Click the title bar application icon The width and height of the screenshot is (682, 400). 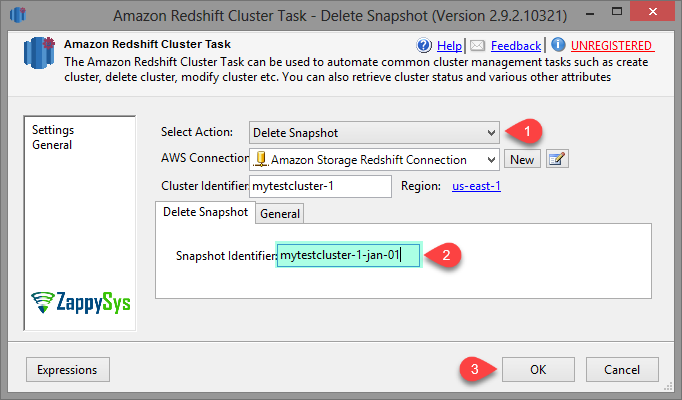point(18,14)
